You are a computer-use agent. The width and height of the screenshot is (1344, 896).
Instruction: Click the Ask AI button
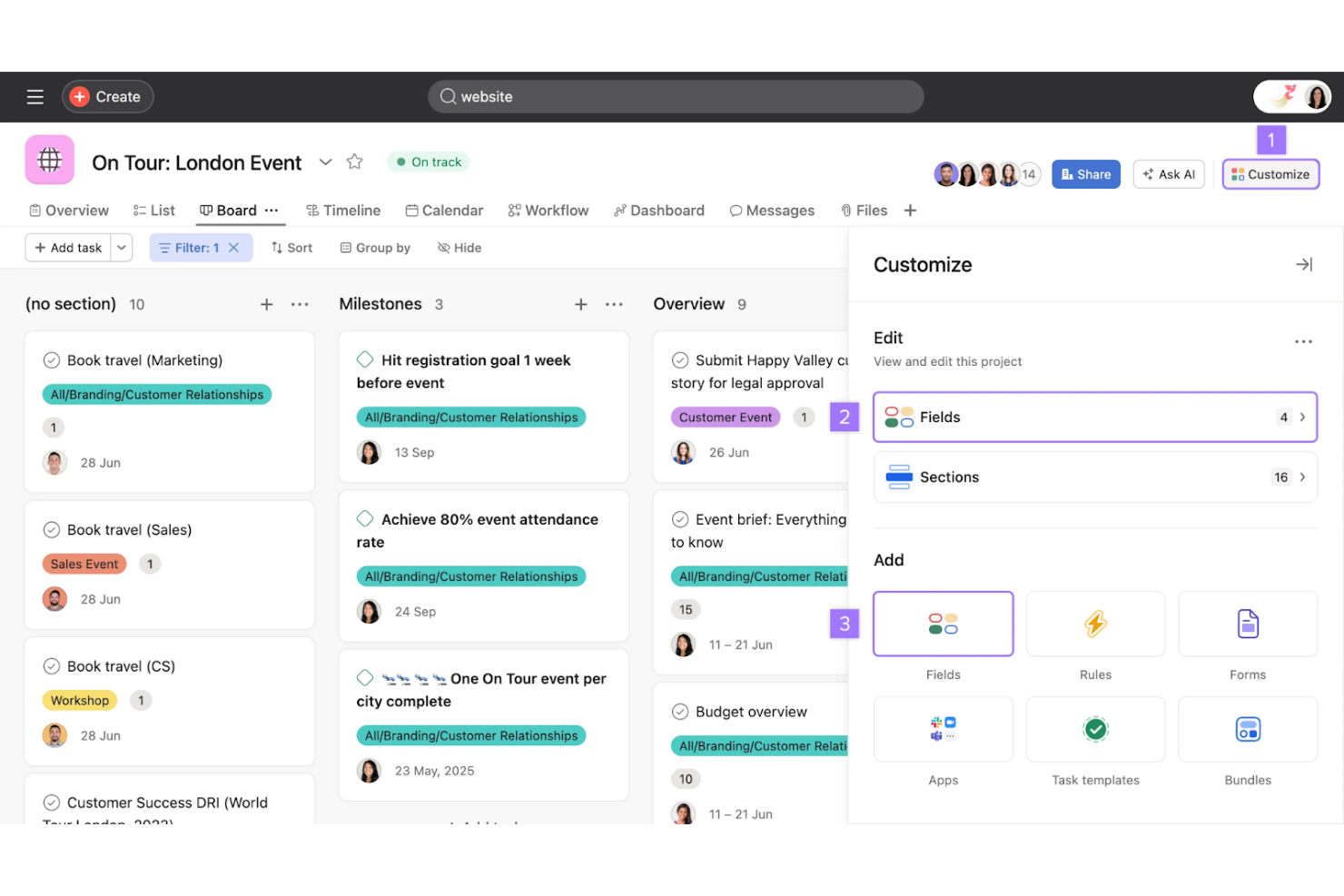(x=1169, y=173)
